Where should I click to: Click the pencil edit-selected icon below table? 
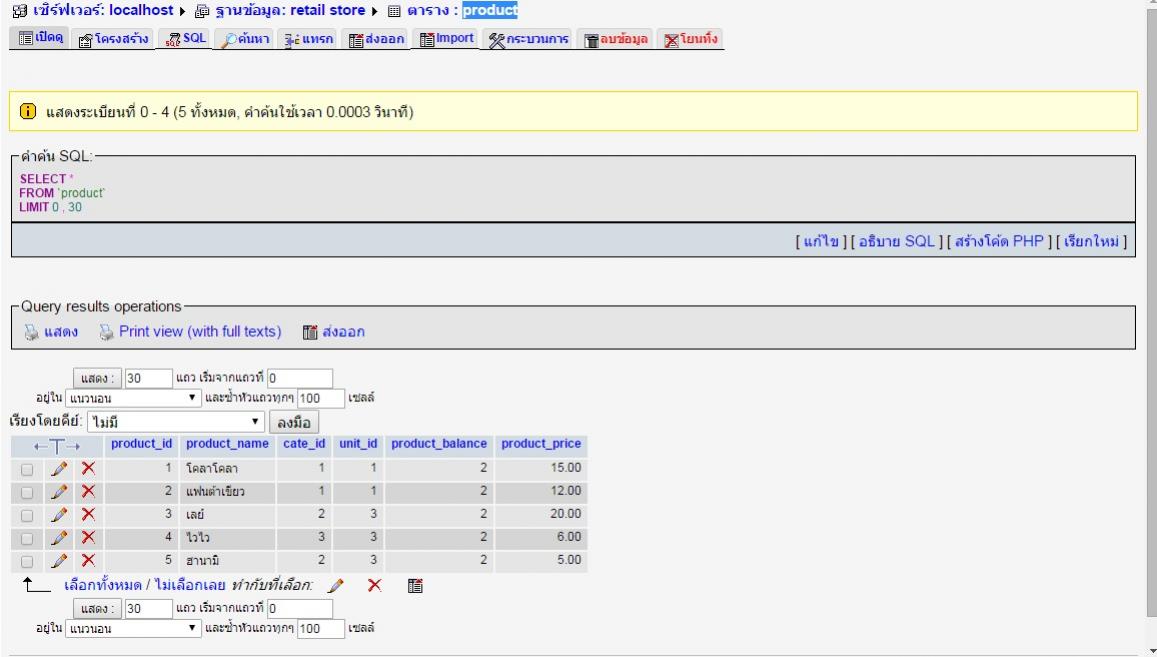click(x=335, y=585)
